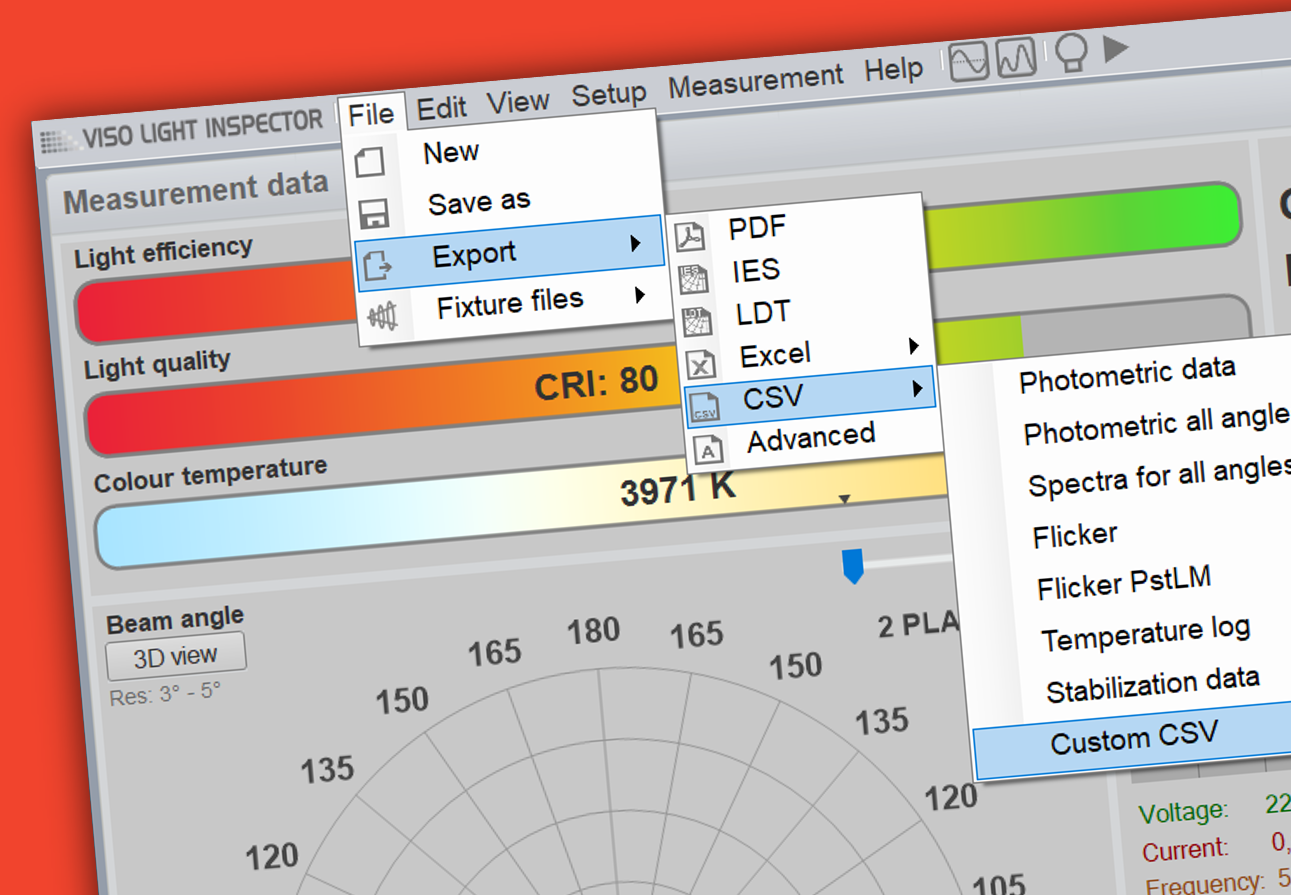Click the Voltage label
Image resolution: width=1291 pixels, height=895 pixels.
1183,810
